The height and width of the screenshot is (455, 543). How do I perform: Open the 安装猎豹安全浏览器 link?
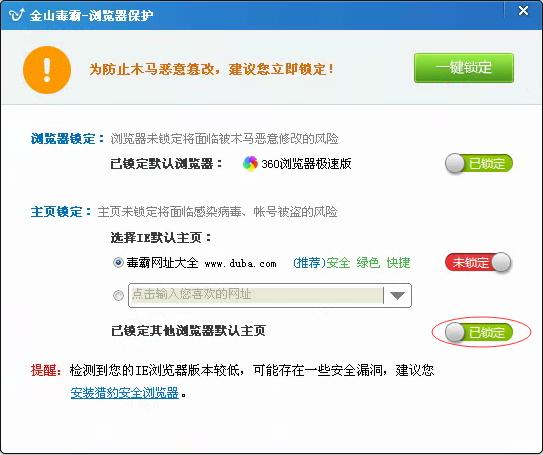coord(125,393)
